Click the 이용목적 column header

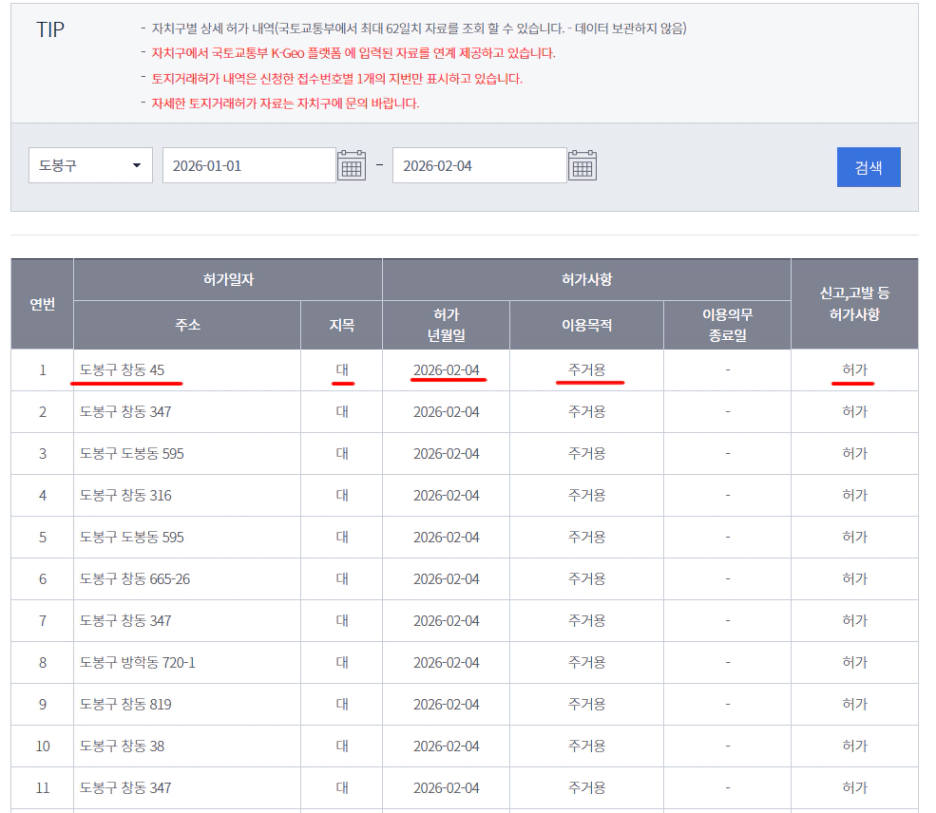586,325
